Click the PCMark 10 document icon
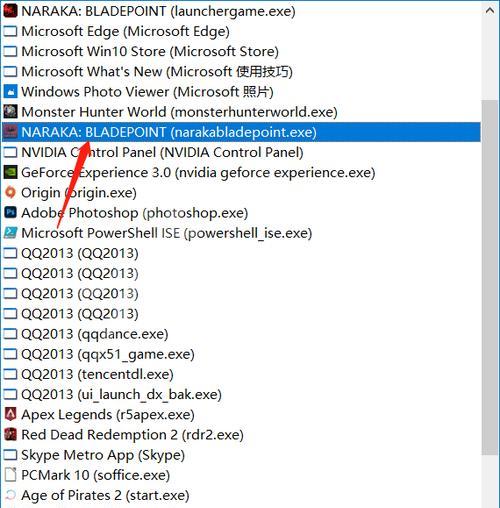 [x=10, y=475]
